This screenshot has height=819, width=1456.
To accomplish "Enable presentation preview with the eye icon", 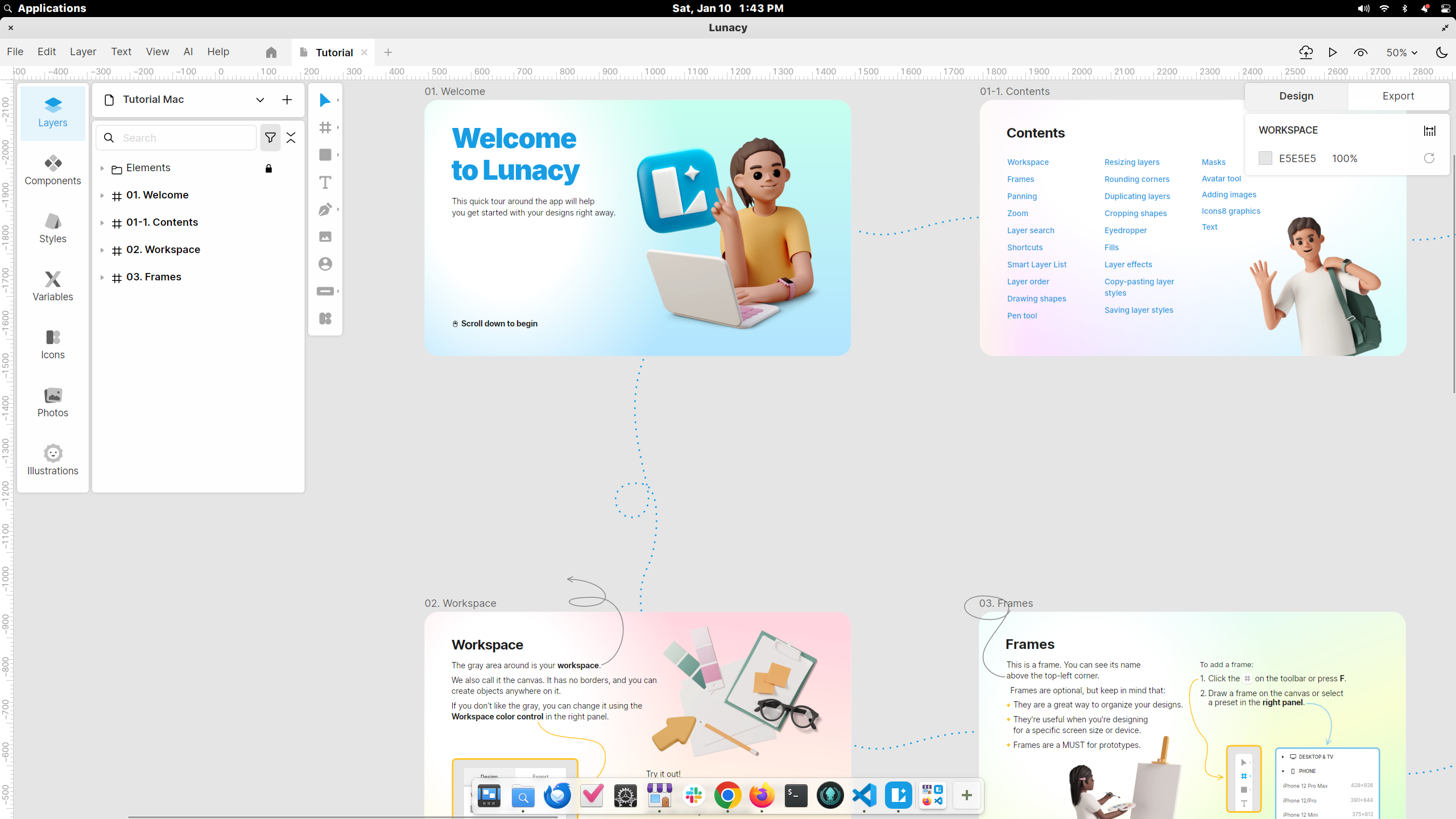I will [x=1360, y=52].
